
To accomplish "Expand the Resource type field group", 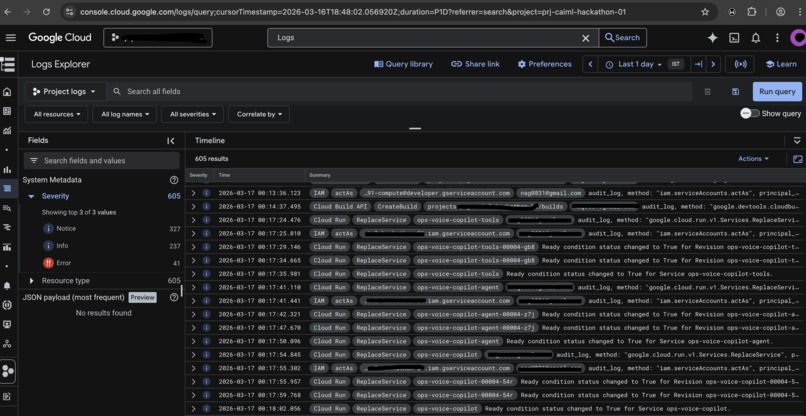I will pos(31,281).
